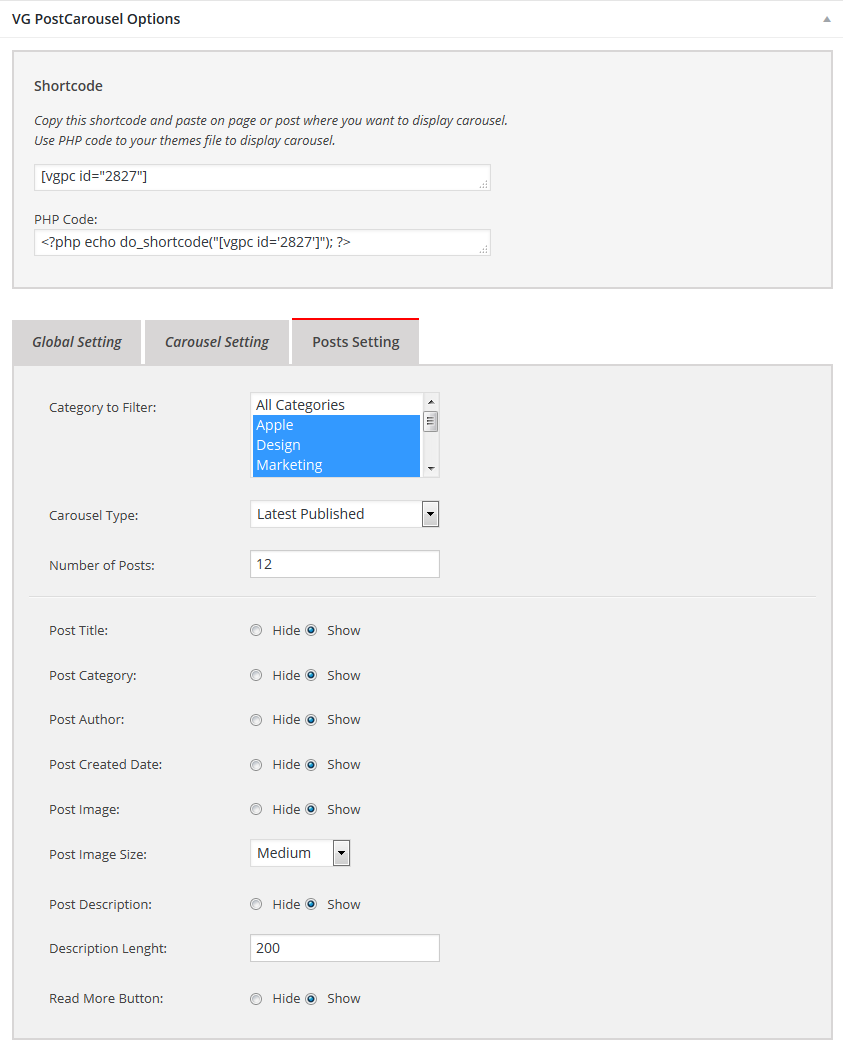Select Hide for Post Title

pyautogui.click(x=256, y=630)
